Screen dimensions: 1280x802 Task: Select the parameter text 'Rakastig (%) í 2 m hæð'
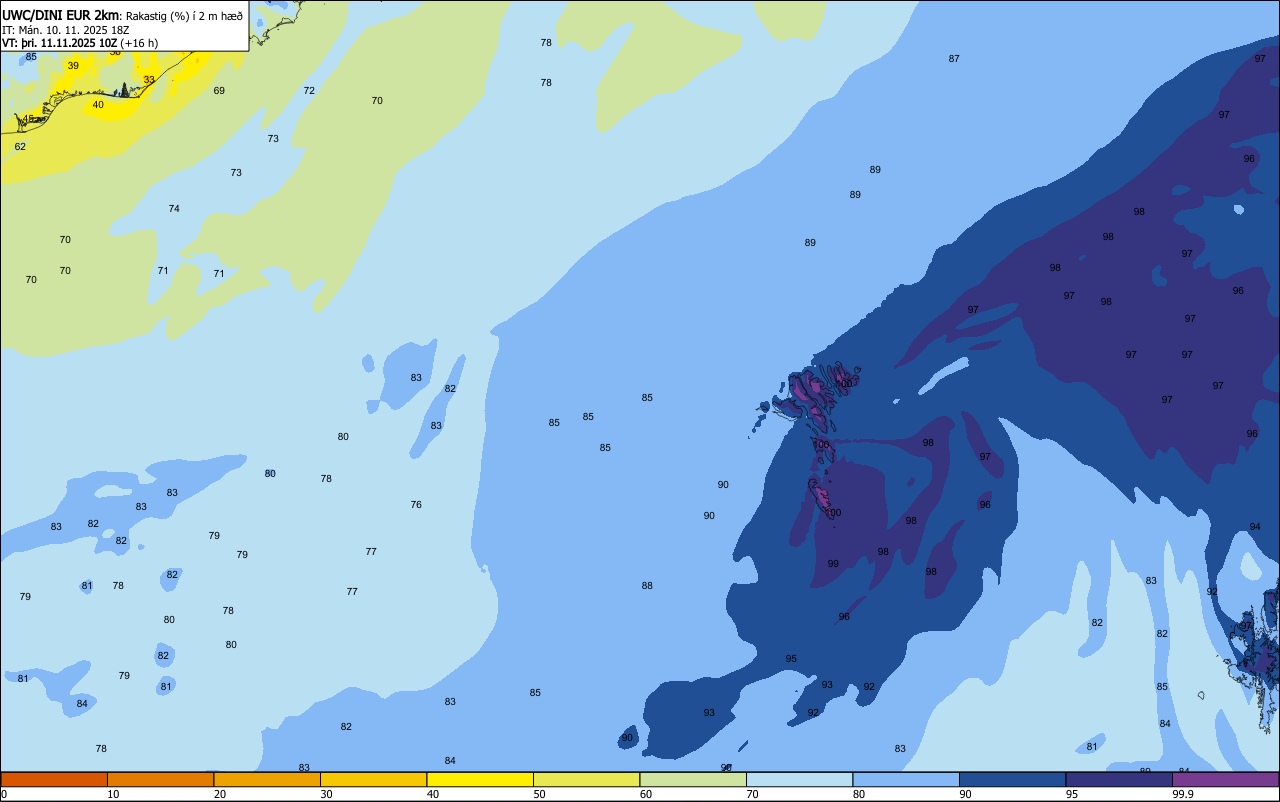pos(184,16)
